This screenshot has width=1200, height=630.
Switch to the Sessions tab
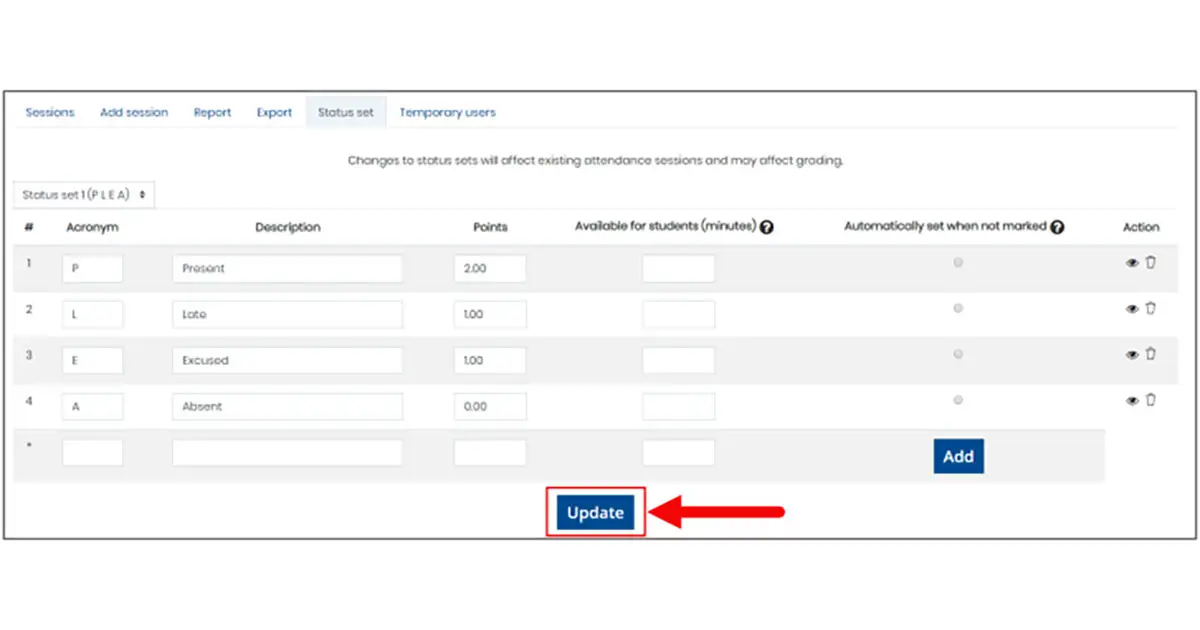pyautogui.click(x=49, y=112)
